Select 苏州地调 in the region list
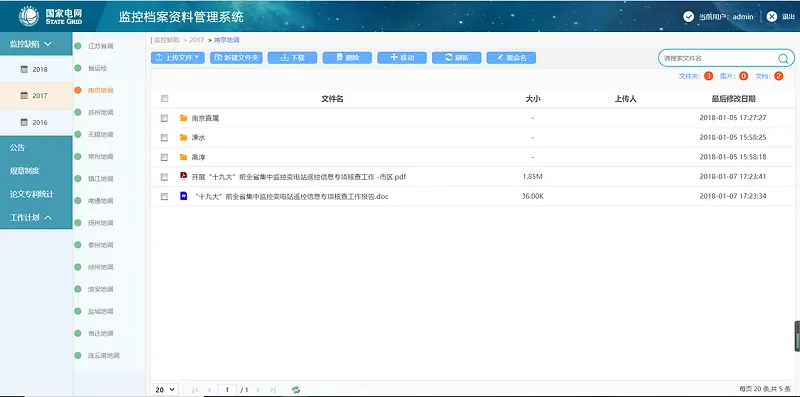The height and width of the screenshot is (397, 800). pyautogui.click(x=101, y=112)
